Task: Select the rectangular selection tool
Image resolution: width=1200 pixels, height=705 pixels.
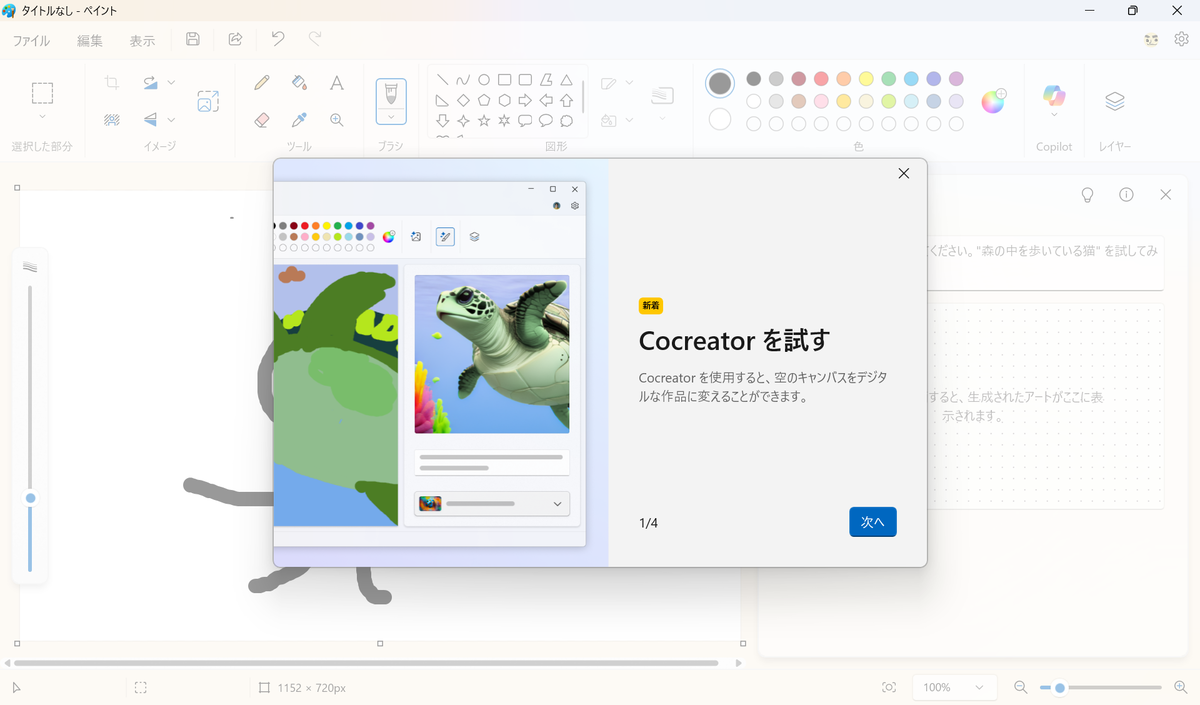Action: [42, 93]
